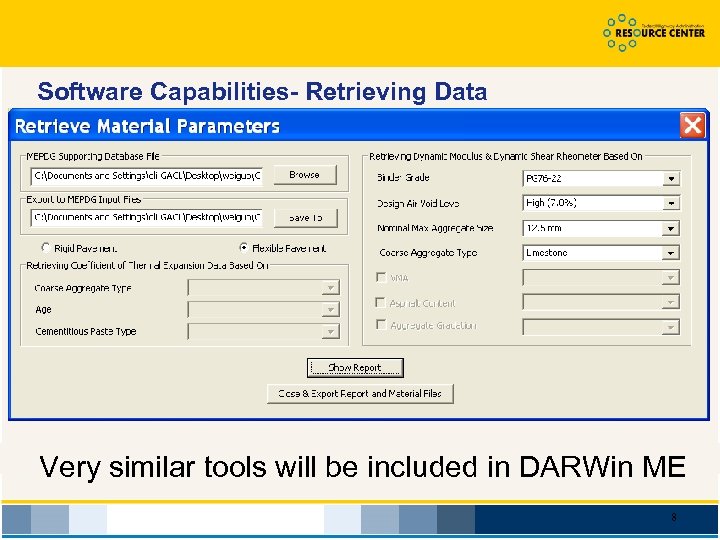720x540 pixels.
Task: Select the Flexible Pavement radio button
Action: pos(243,248)
